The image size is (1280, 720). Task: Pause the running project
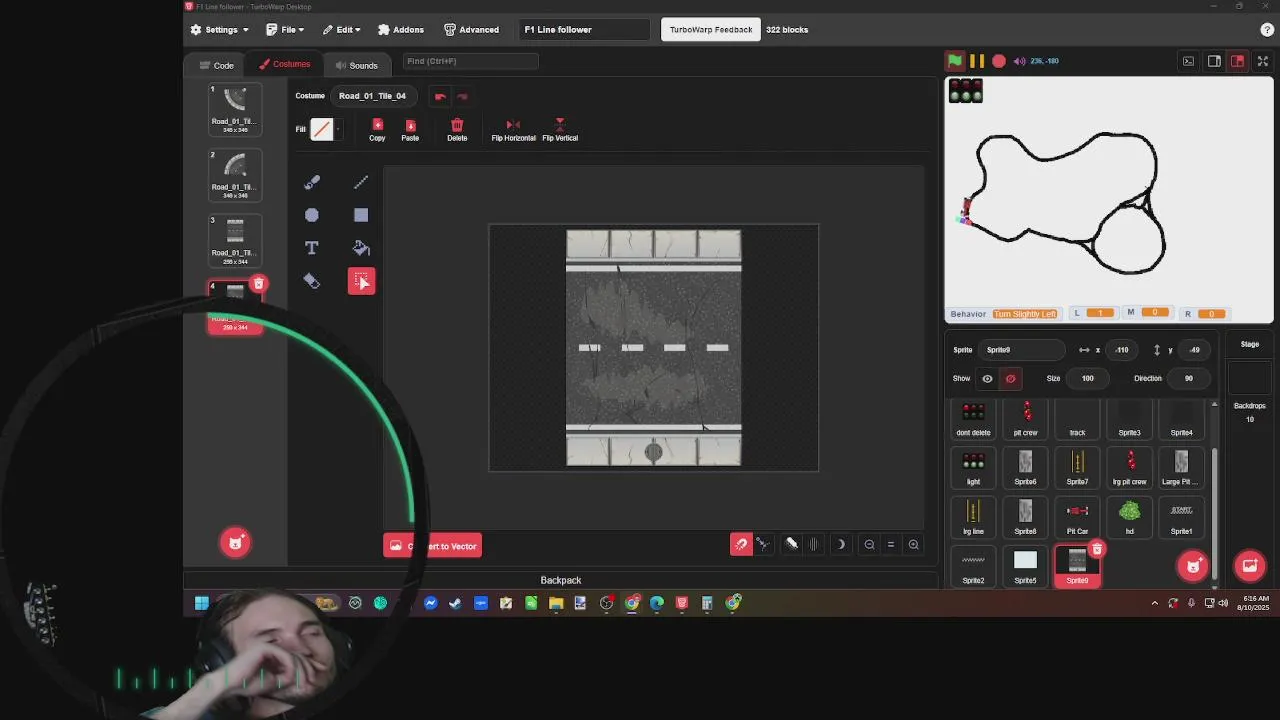coord(977,61)
